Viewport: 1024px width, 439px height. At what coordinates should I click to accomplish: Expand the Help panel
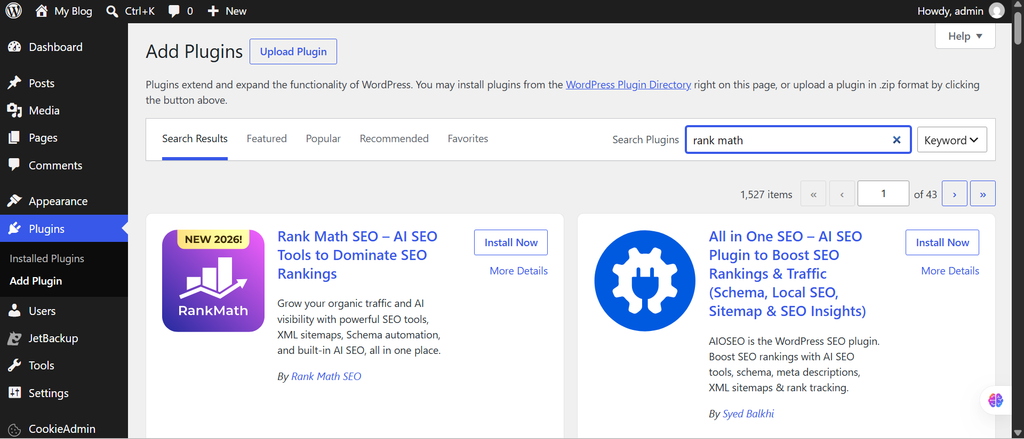click(x=965, y=37)
